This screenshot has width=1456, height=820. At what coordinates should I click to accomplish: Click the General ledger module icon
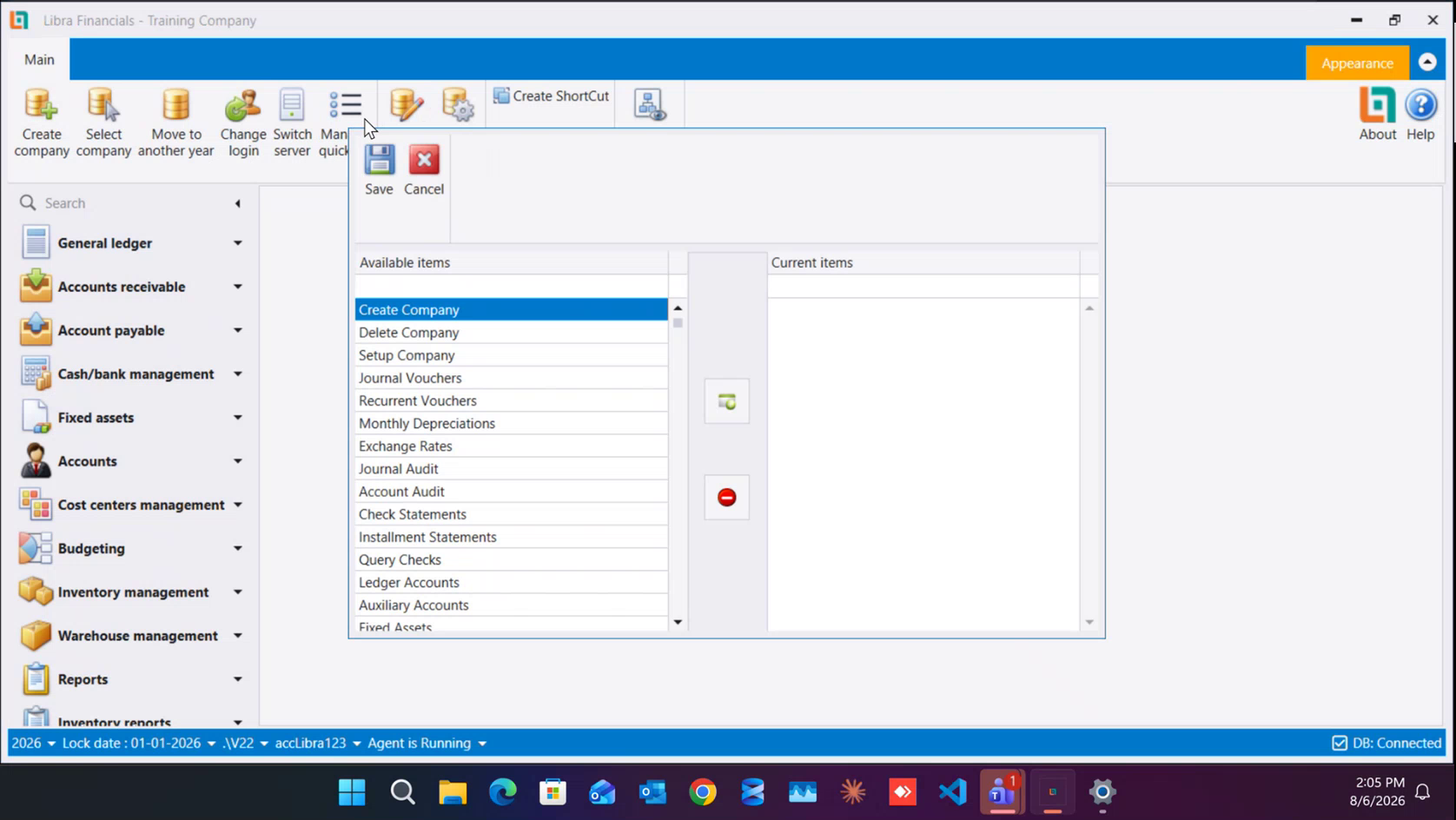pyautogui.click(x=36, y=242)
